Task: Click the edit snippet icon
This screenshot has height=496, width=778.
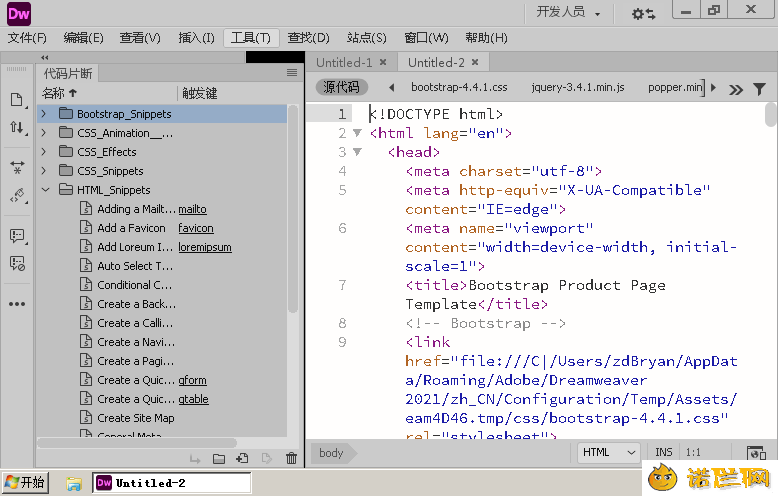Action: click(266, 459)
